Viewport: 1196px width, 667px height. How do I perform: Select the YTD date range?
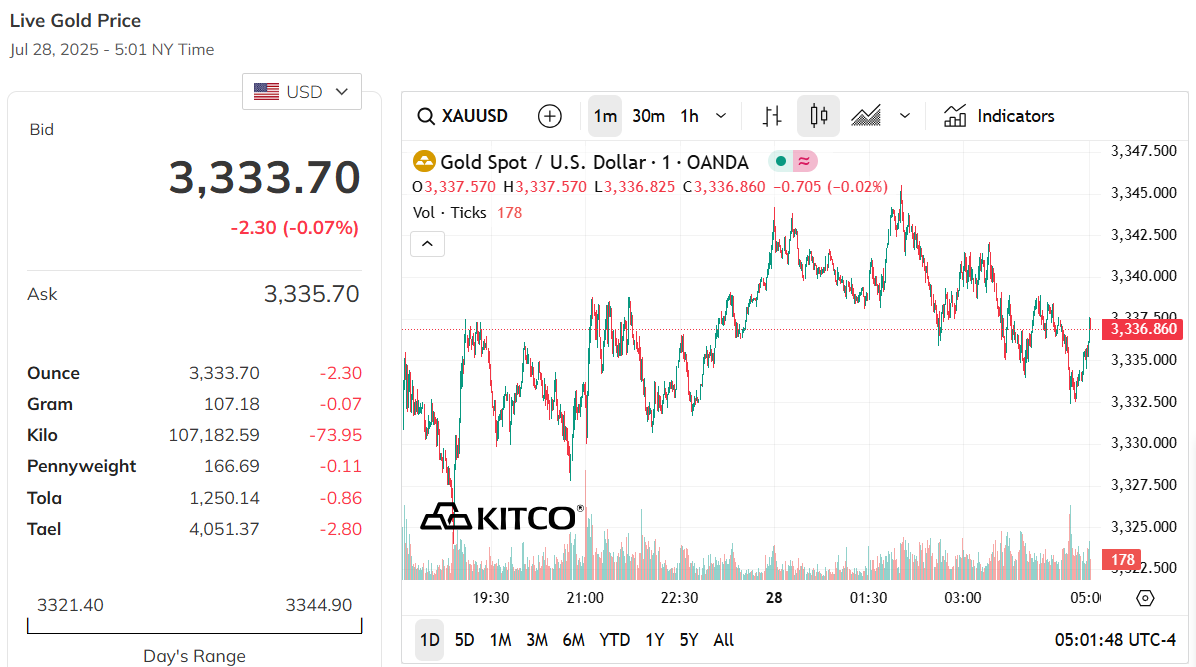pyautogui.click(x=614, y=640)
